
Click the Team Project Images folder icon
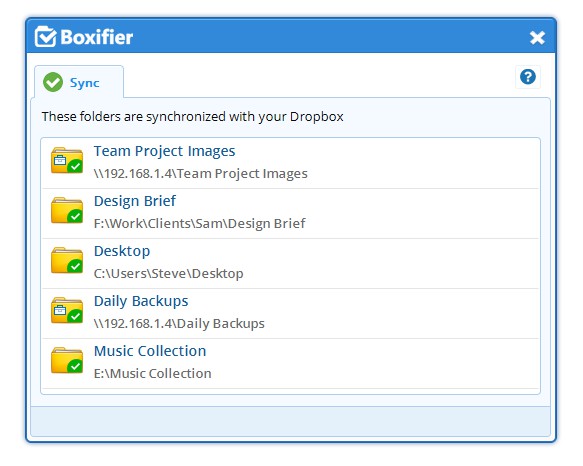click(67, 160)
